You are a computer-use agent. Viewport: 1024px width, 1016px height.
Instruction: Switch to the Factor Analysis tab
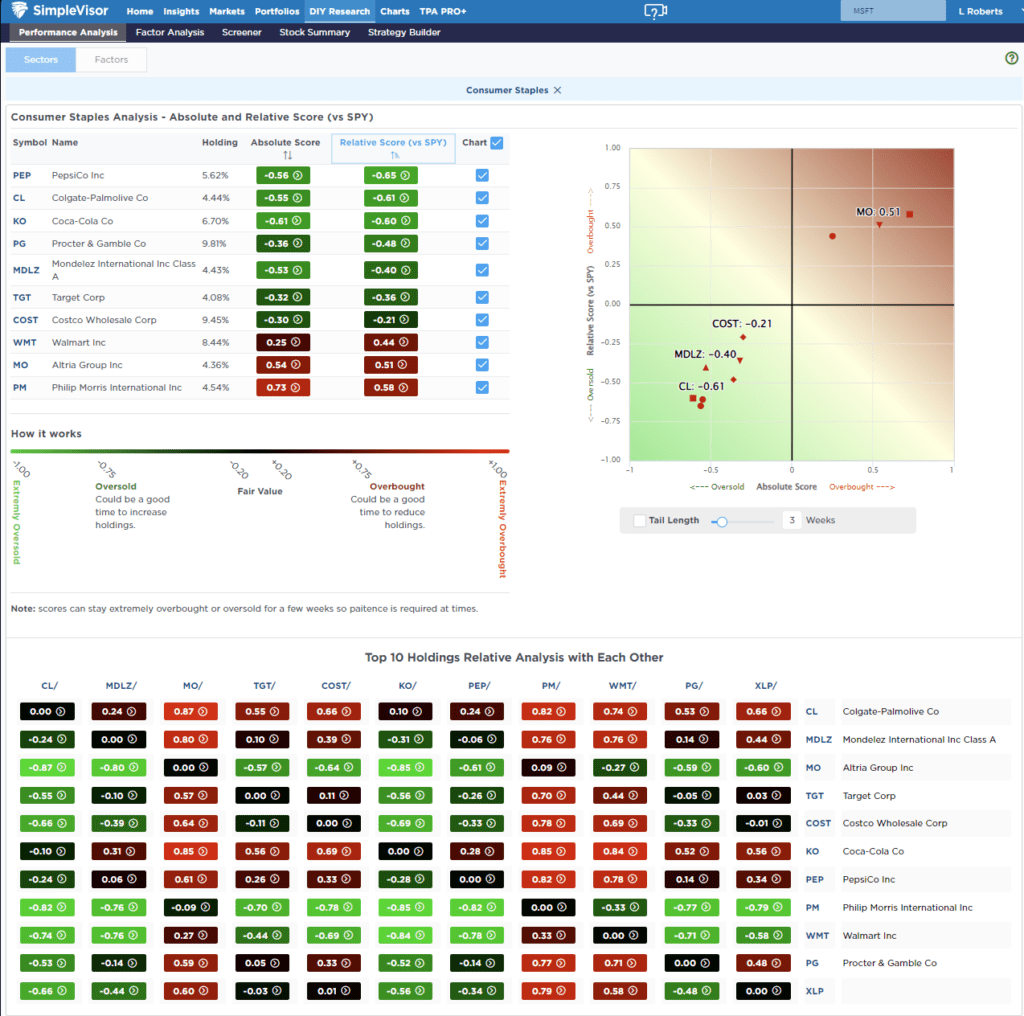click(x=169, y=32)
